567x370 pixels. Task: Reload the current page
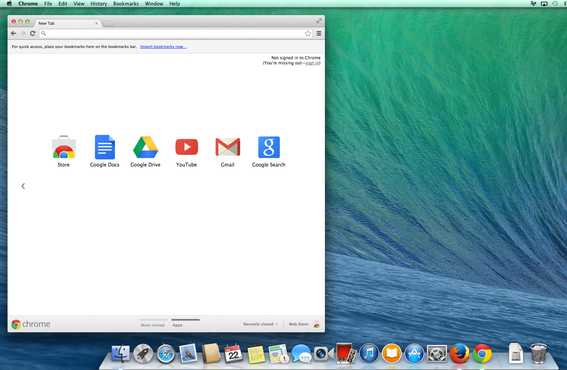tap(32, 33)
